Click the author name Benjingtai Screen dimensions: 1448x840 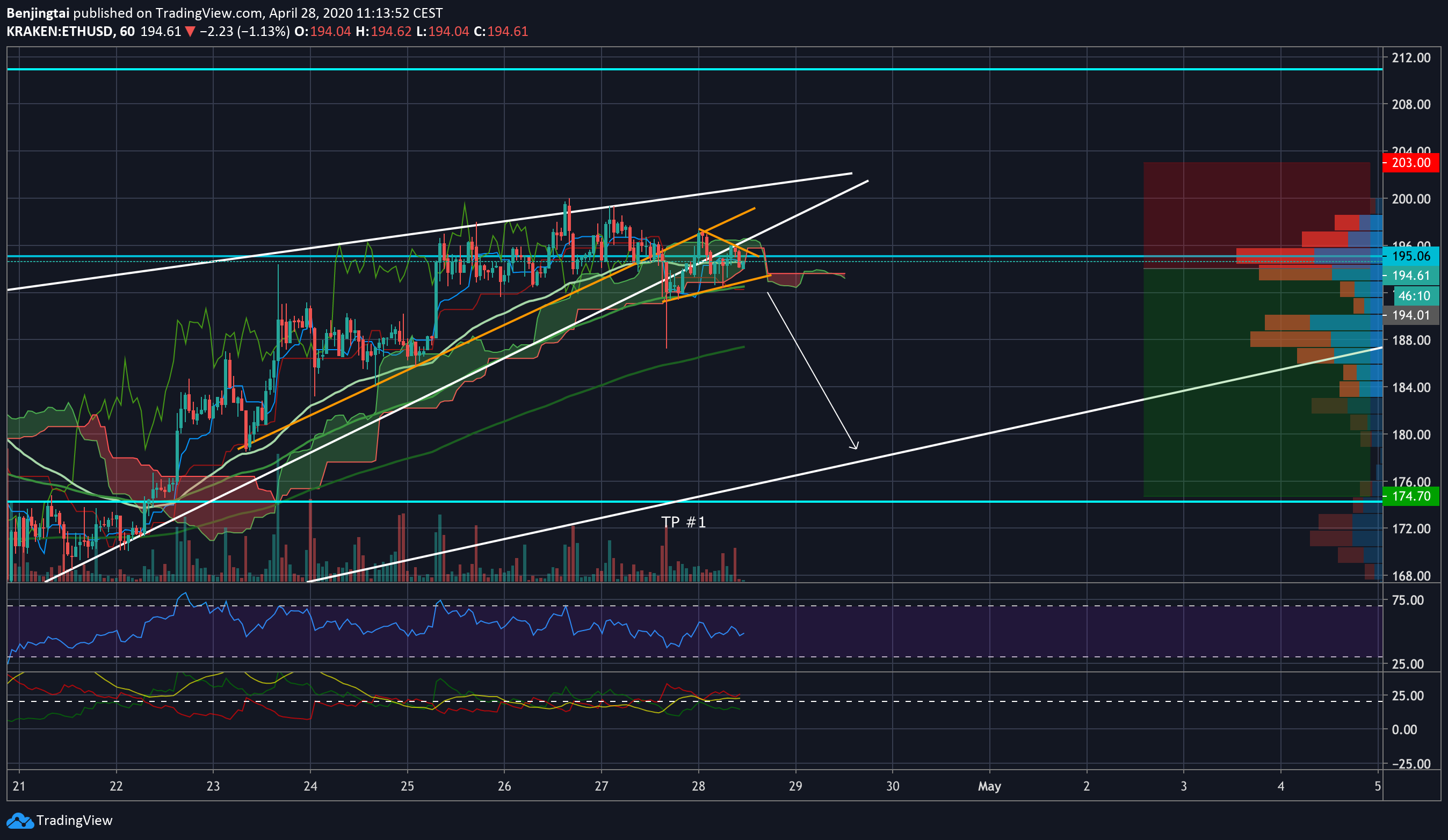pos(38,13)
